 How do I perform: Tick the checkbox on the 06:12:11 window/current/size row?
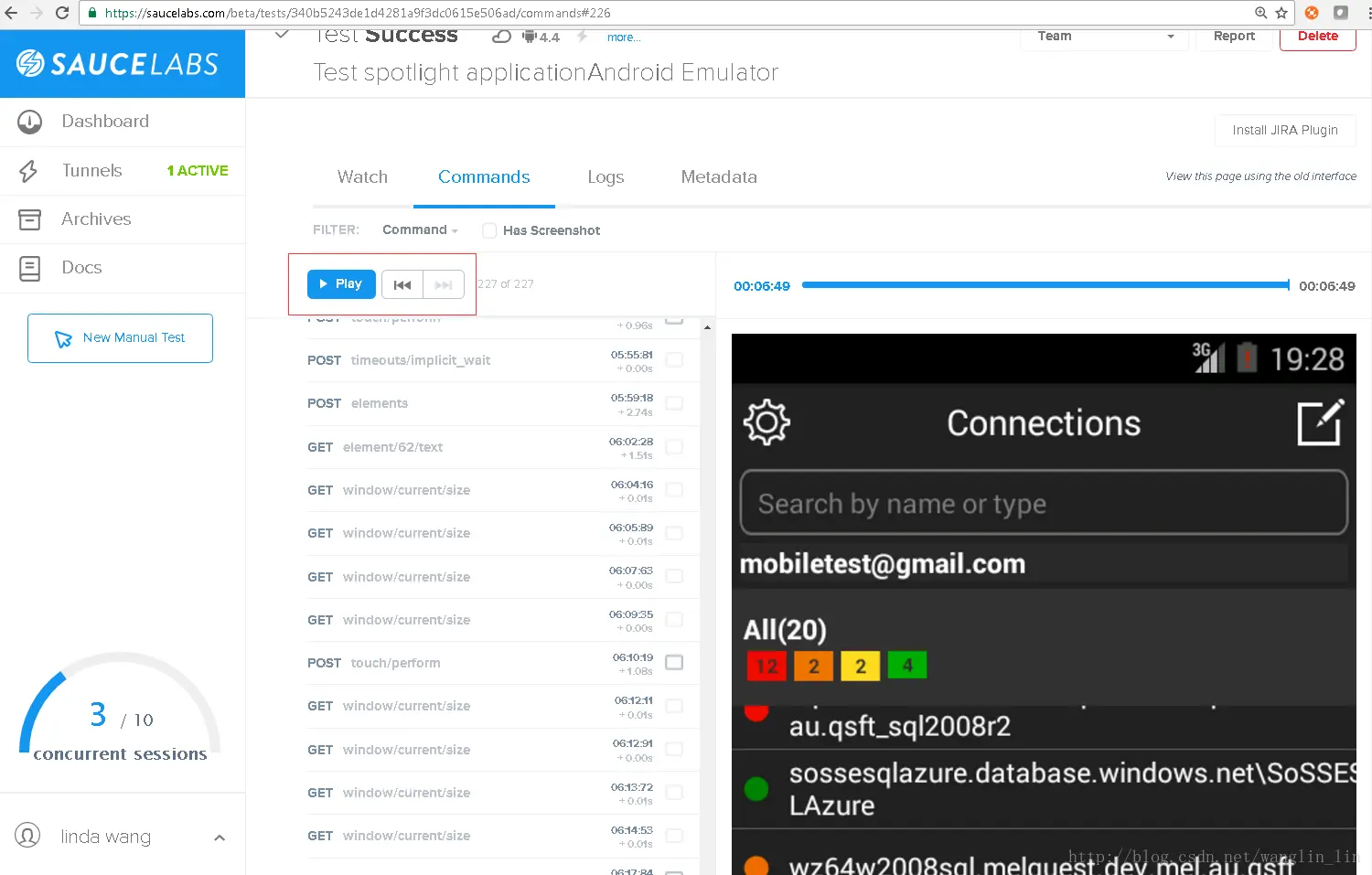click(x=674, y=706)
